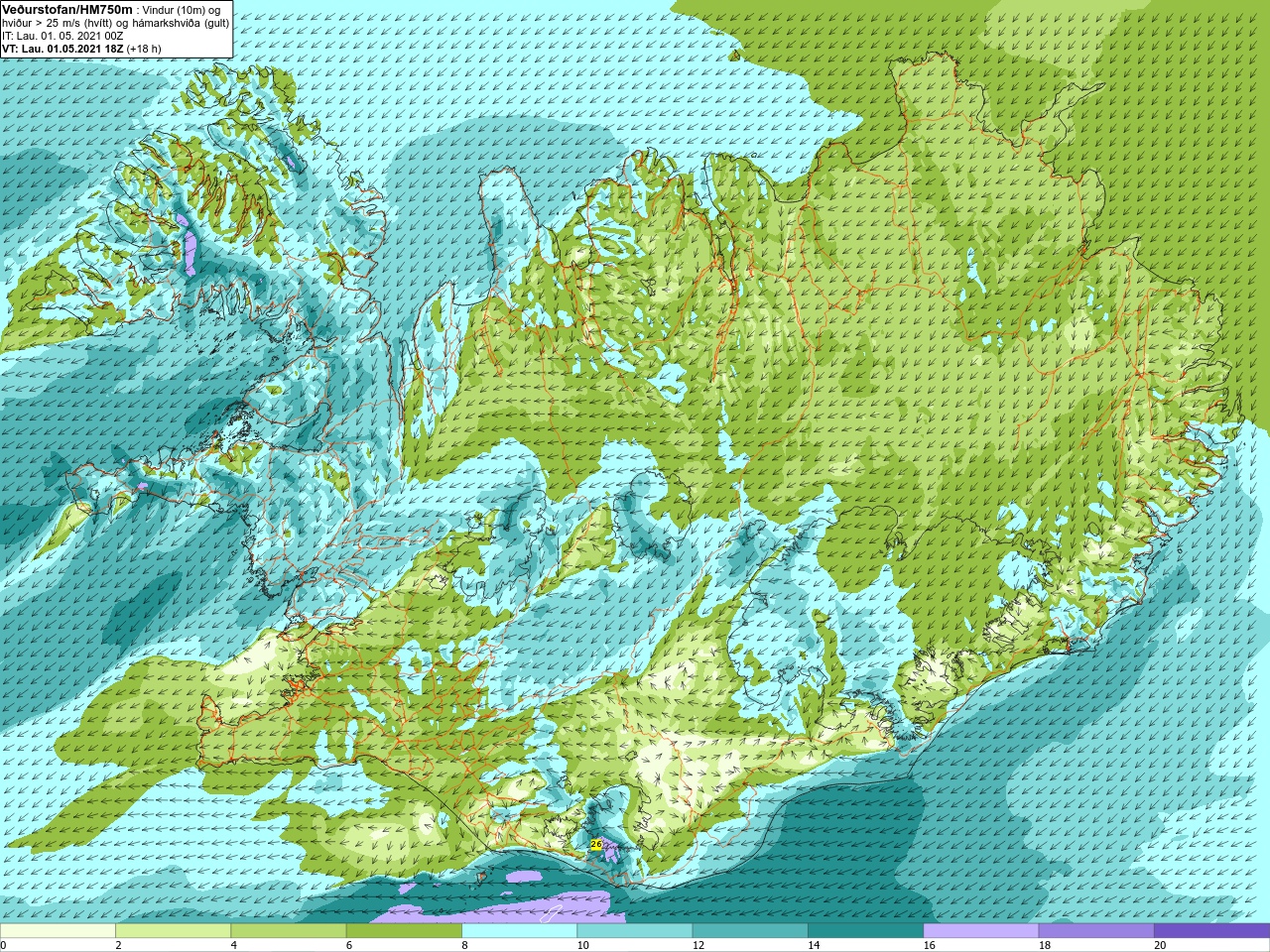This screenshot has width=1270, height=952.
Task: Click the title text 'Veðurstofan/HM750m'
Action: 67,9
